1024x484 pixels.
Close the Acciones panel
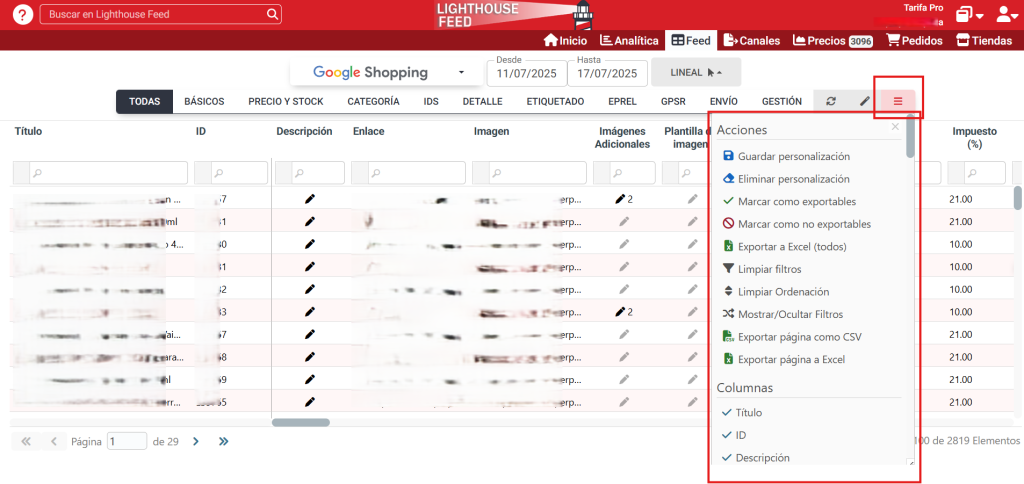click(895, 127)
